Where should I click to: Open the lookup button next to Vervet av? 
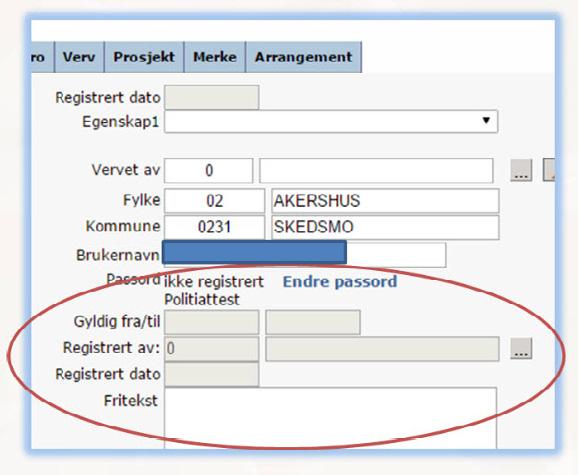pyautogui.click(x=521, y=170)
